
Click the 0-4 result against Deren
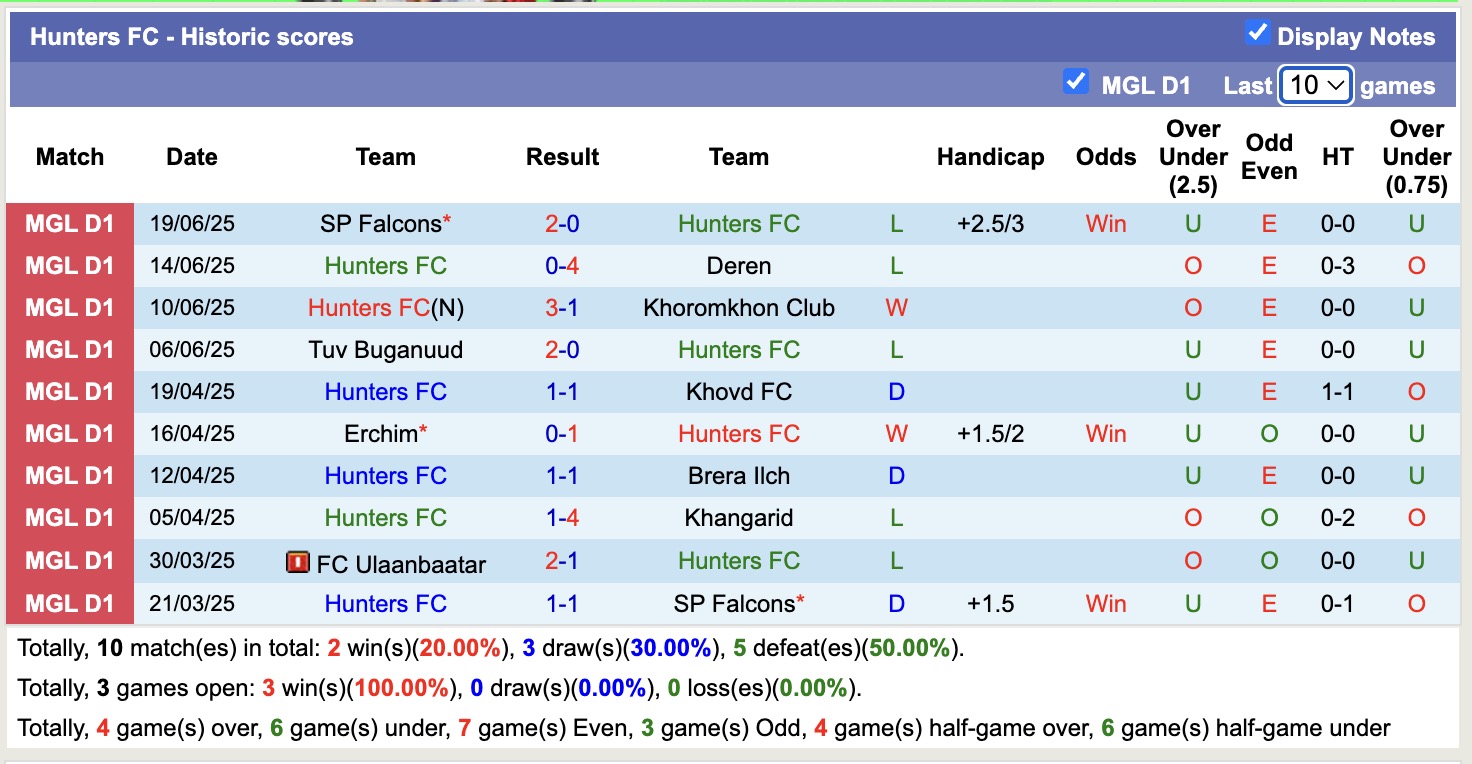562,266
